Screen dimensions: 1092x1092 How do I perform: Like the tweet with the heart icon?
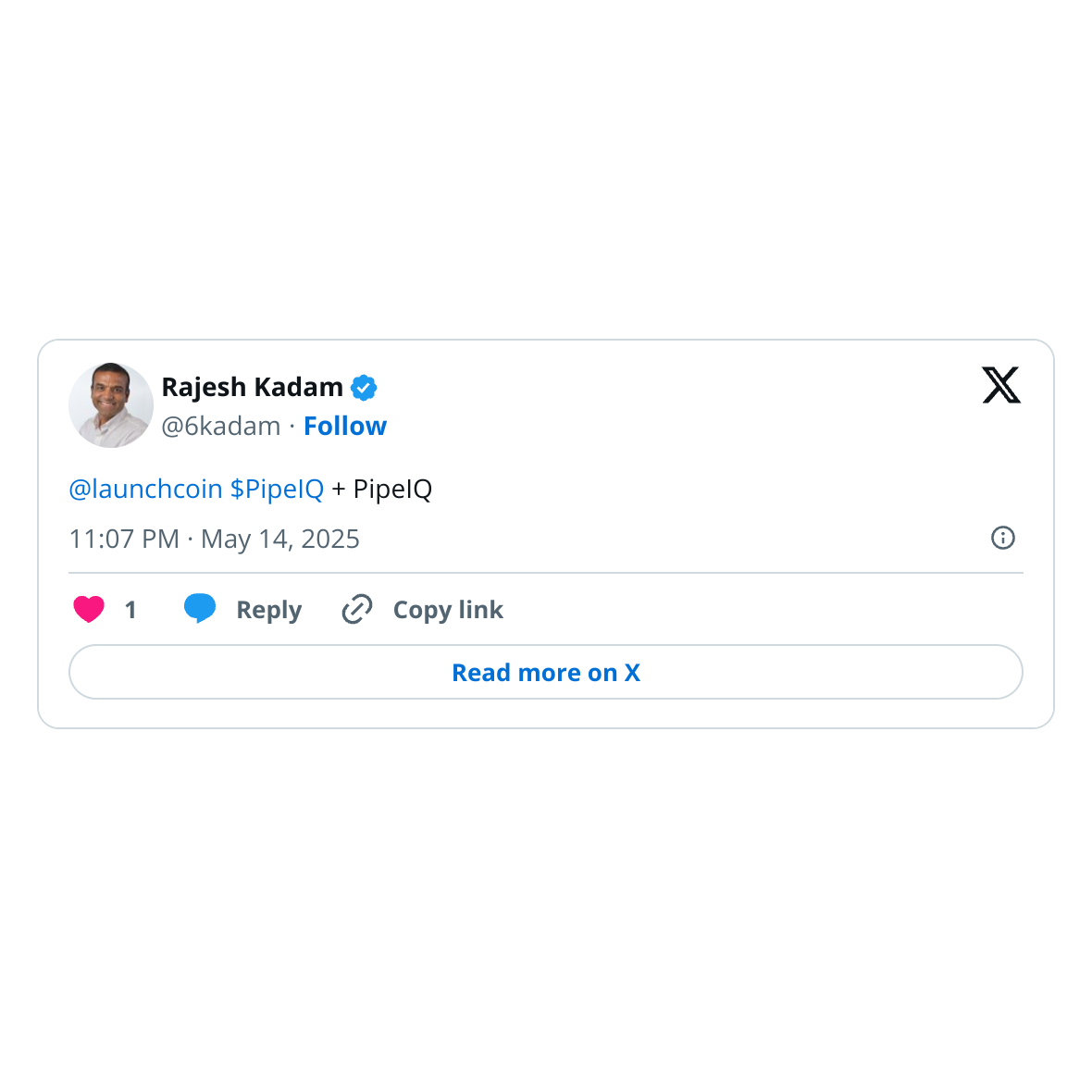pyautogui.click(x=89, y=609)
